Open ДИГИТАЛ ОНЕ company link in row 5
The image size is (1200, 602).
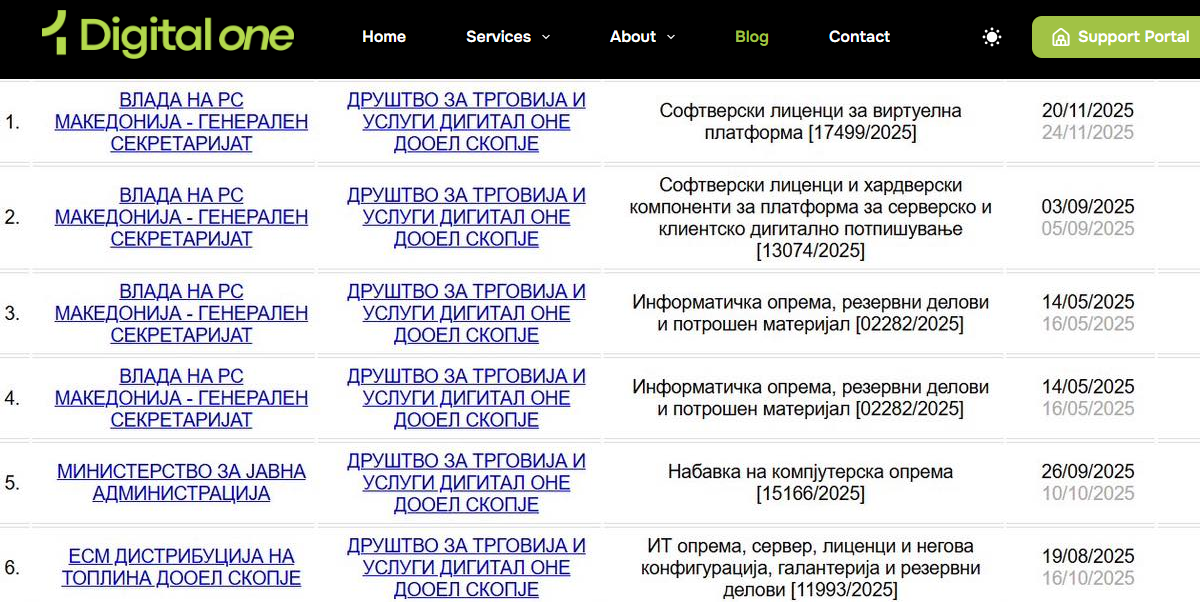coord(466,482)
